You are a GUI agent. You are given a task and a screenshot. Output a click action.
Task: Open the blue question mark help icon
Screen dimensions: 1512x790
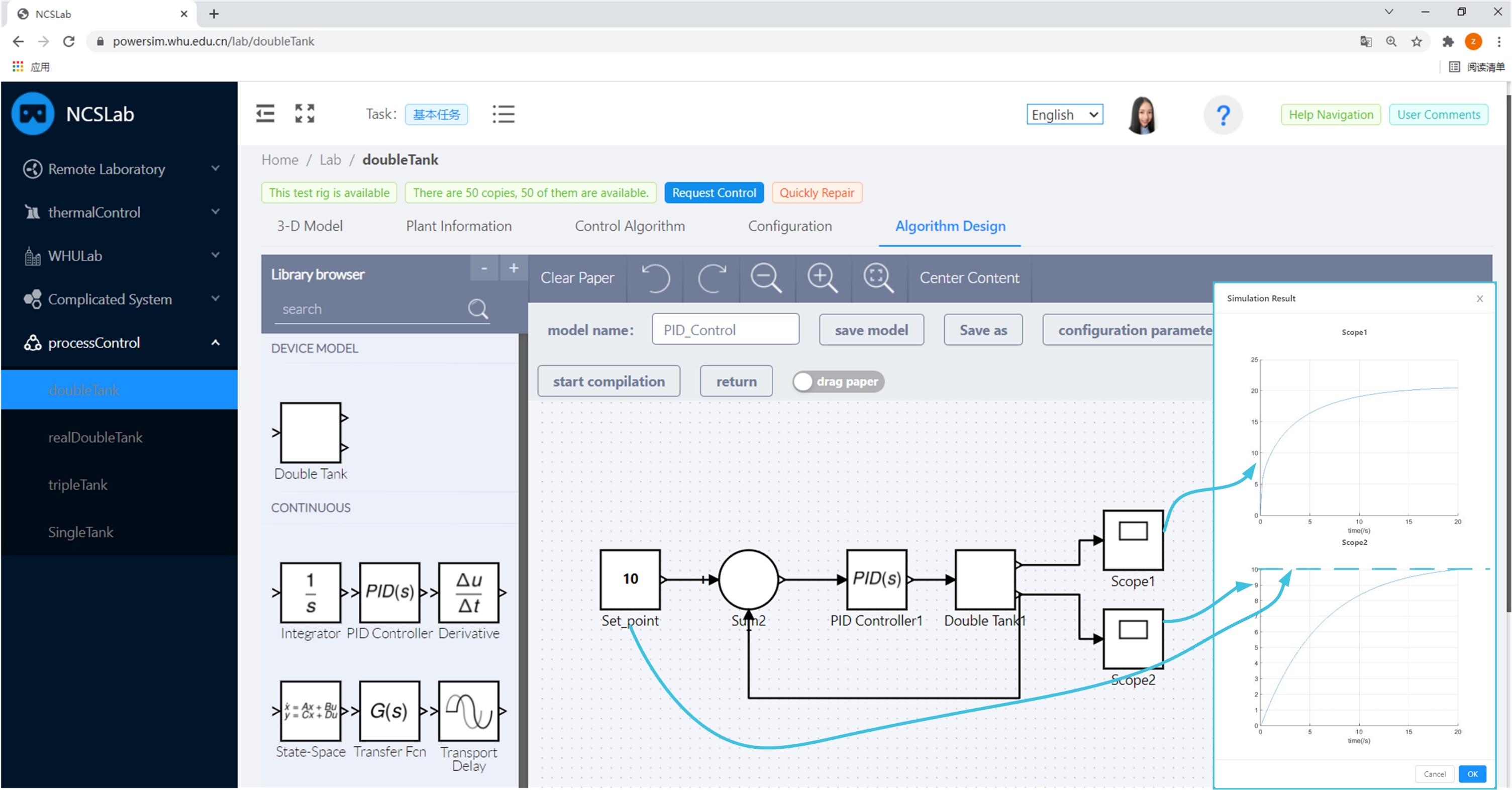click(x=1223, y=115)
